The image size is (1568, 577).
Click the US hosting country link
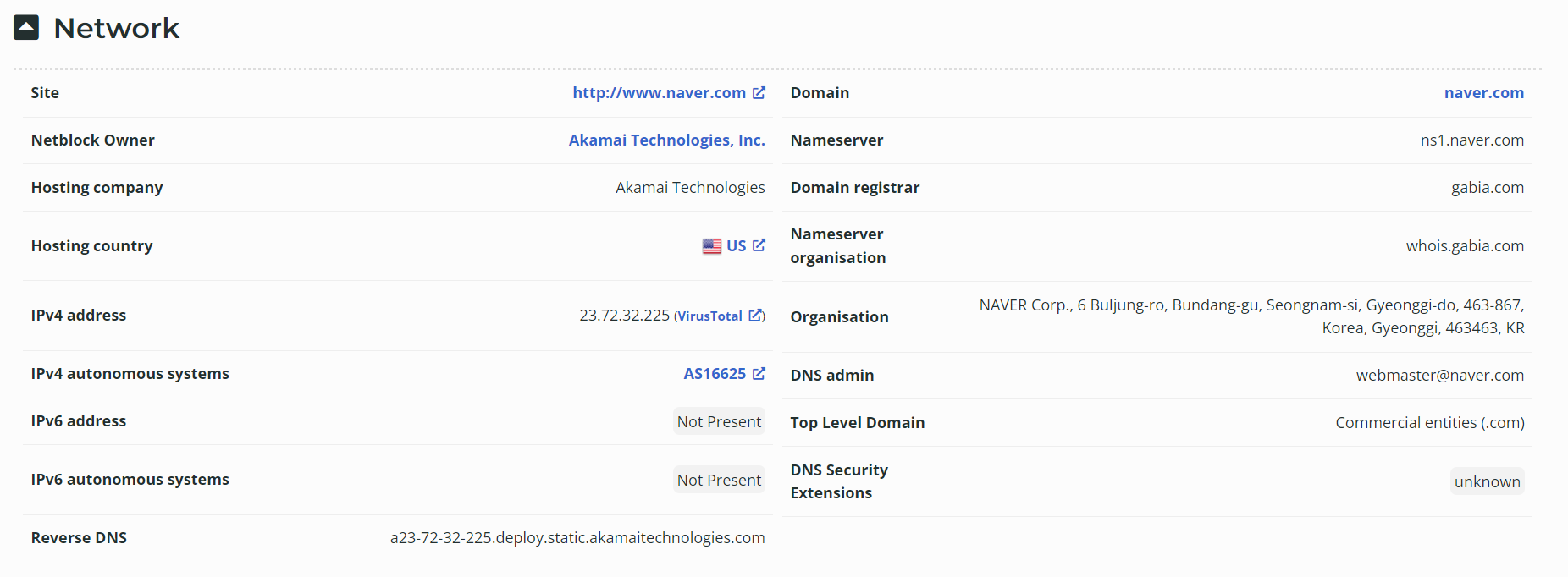[736, 246]
